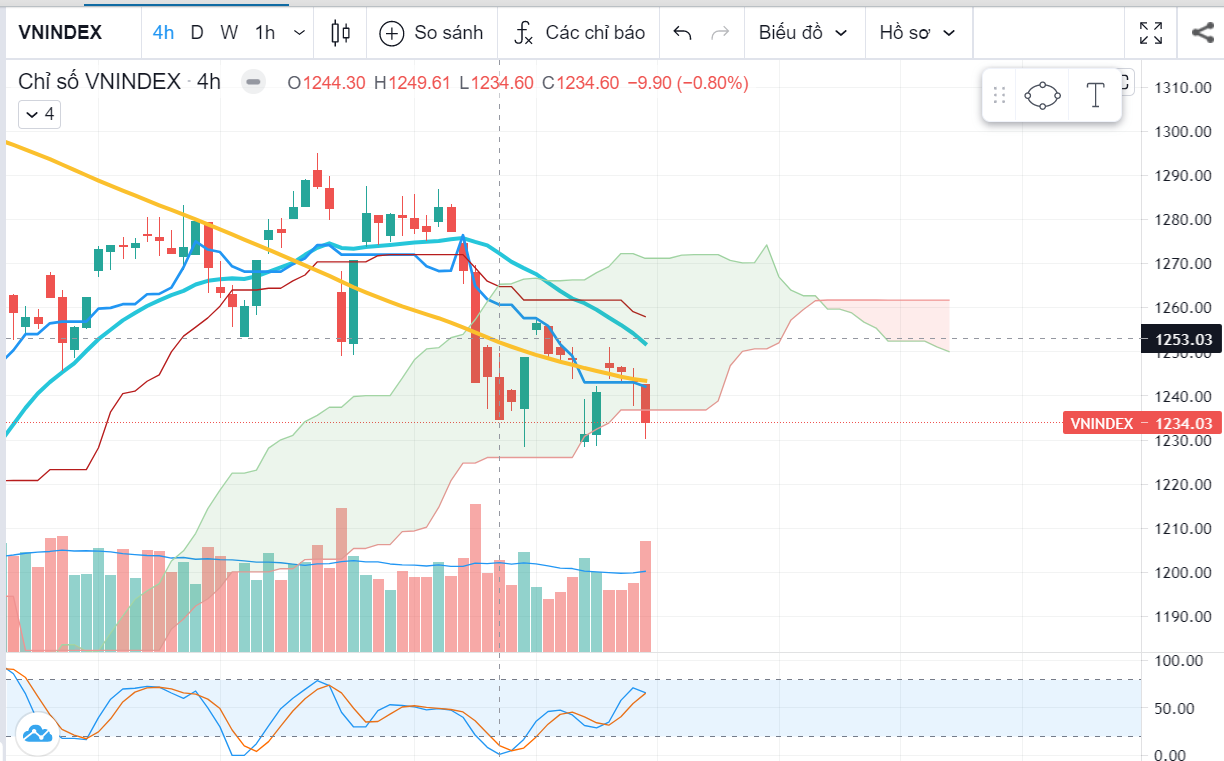Open the Hồ sơ dropdown menu
The width and height of the screenshot is (1224, 761).
tap(917, 33)
